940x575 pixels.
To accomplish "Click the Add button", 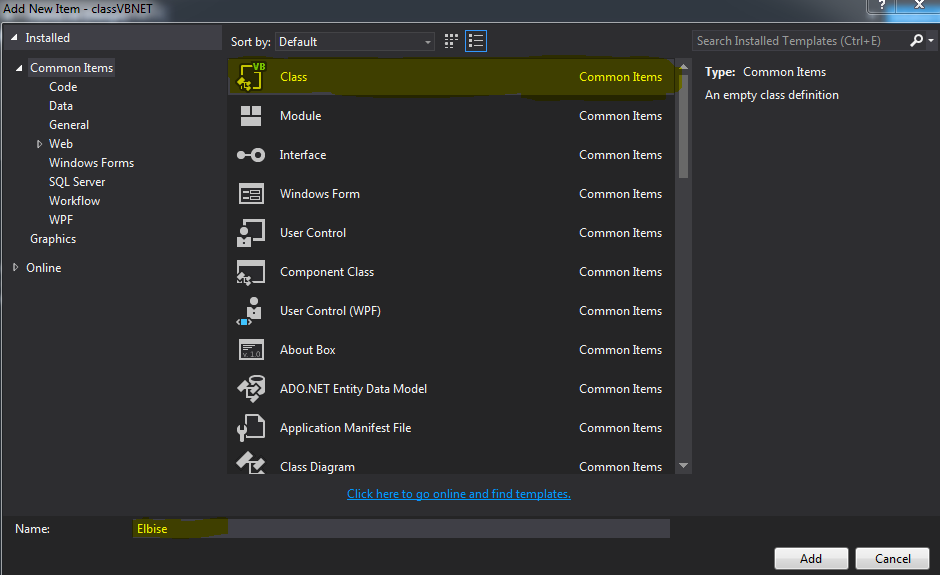I will coord(811,558).
